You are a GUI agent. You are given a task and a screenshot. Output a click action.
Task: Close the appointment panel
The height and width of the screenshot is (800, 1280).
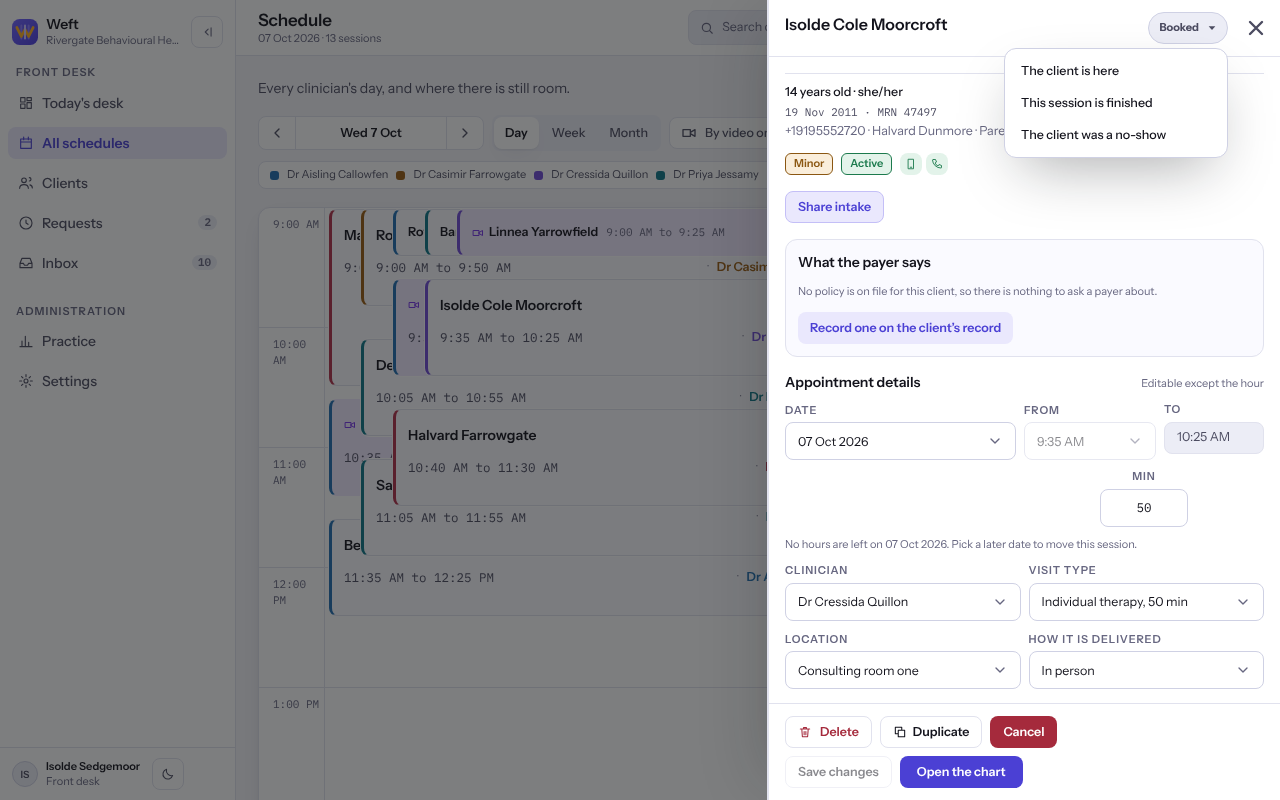pos(1256,28)
